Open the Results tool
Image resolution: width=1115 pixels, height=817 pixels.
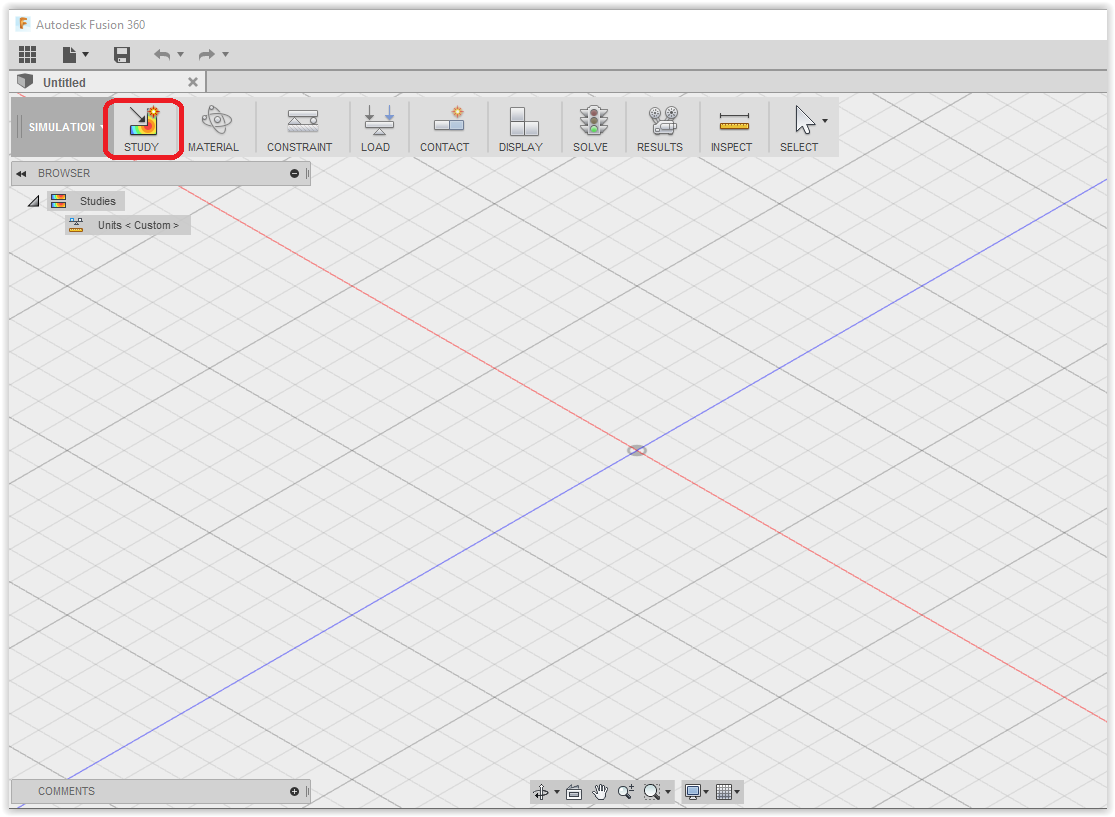(x=659, y=127)
